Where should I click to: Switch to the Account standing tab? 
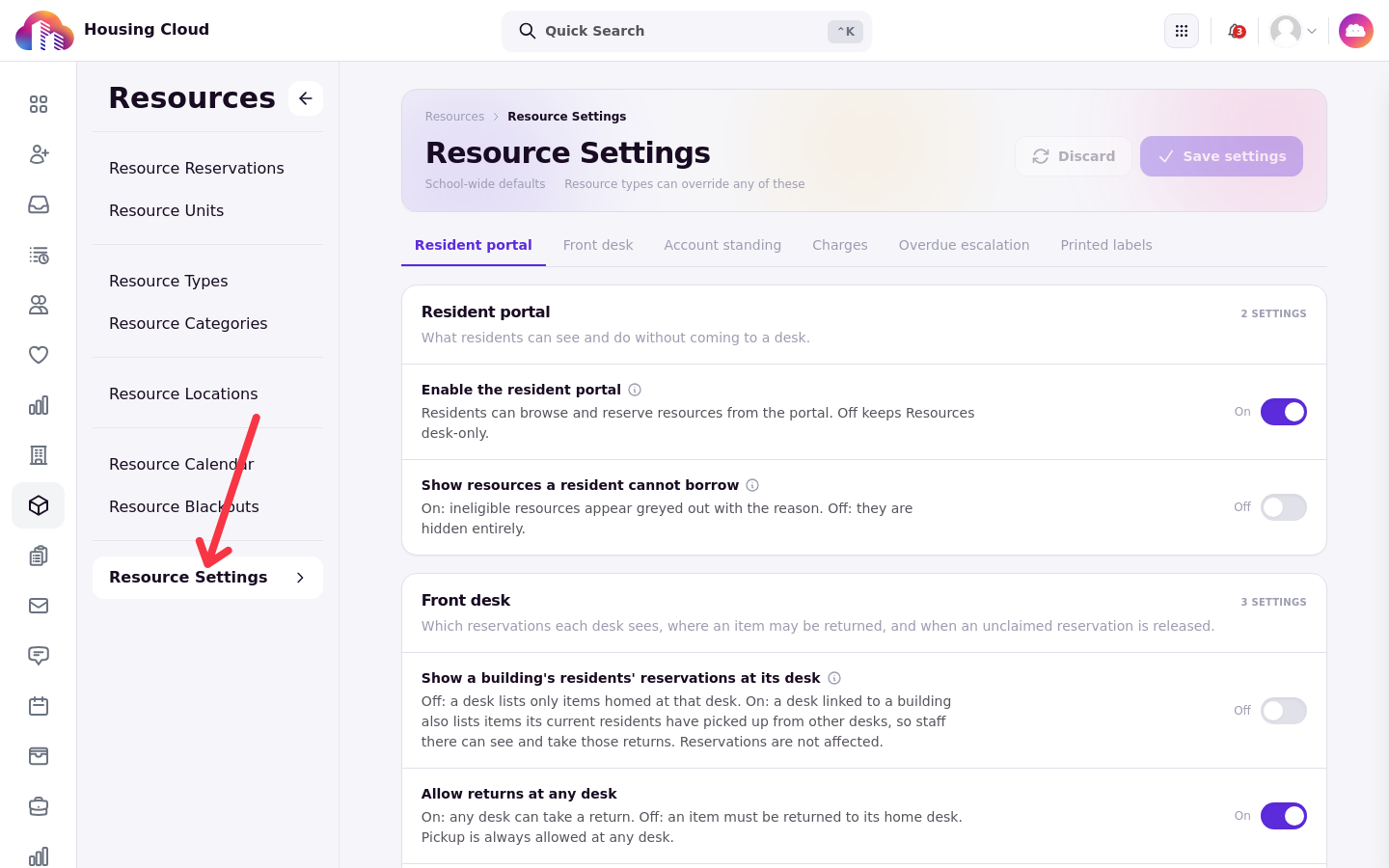(x=722, y=245)
